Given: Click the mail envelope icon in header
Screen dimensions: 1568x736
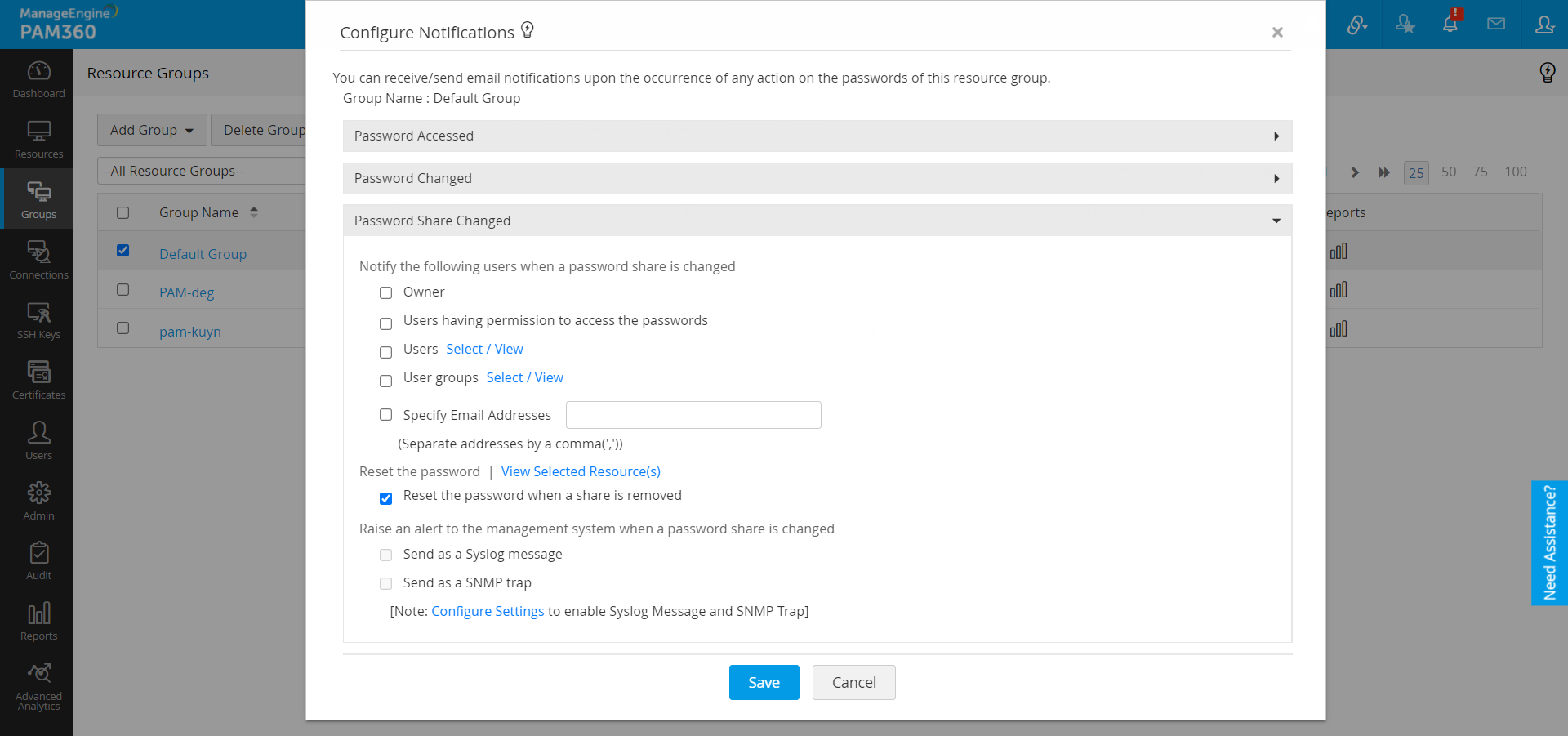Looking at the screenshot, I should click(1496, 24).
